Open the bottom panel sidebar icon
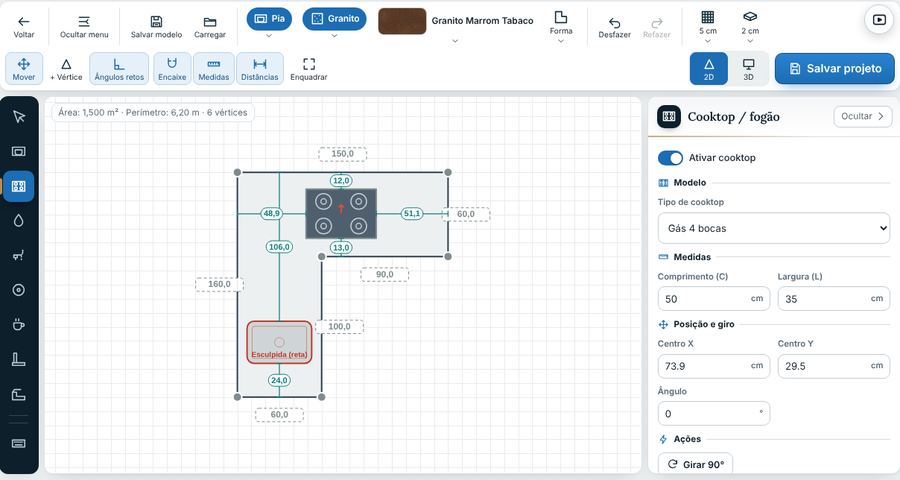 coord(19,443)
